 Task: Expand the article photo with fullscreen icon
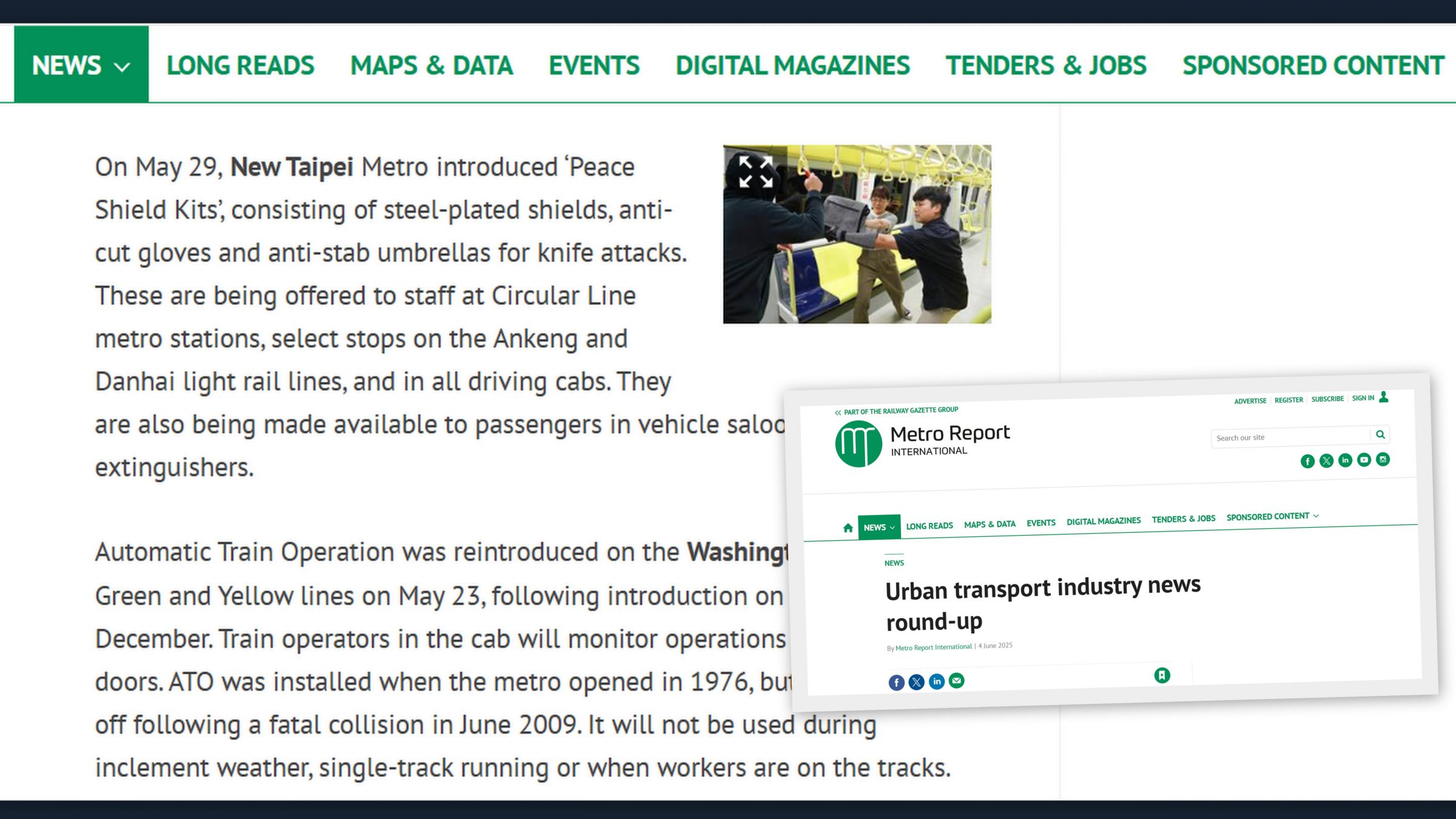(755, 172)
